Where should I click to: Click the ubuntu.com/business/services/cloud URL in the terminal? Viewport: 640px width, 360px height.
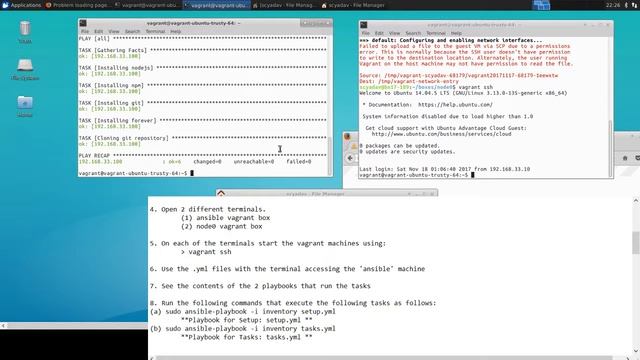point(441,134)
